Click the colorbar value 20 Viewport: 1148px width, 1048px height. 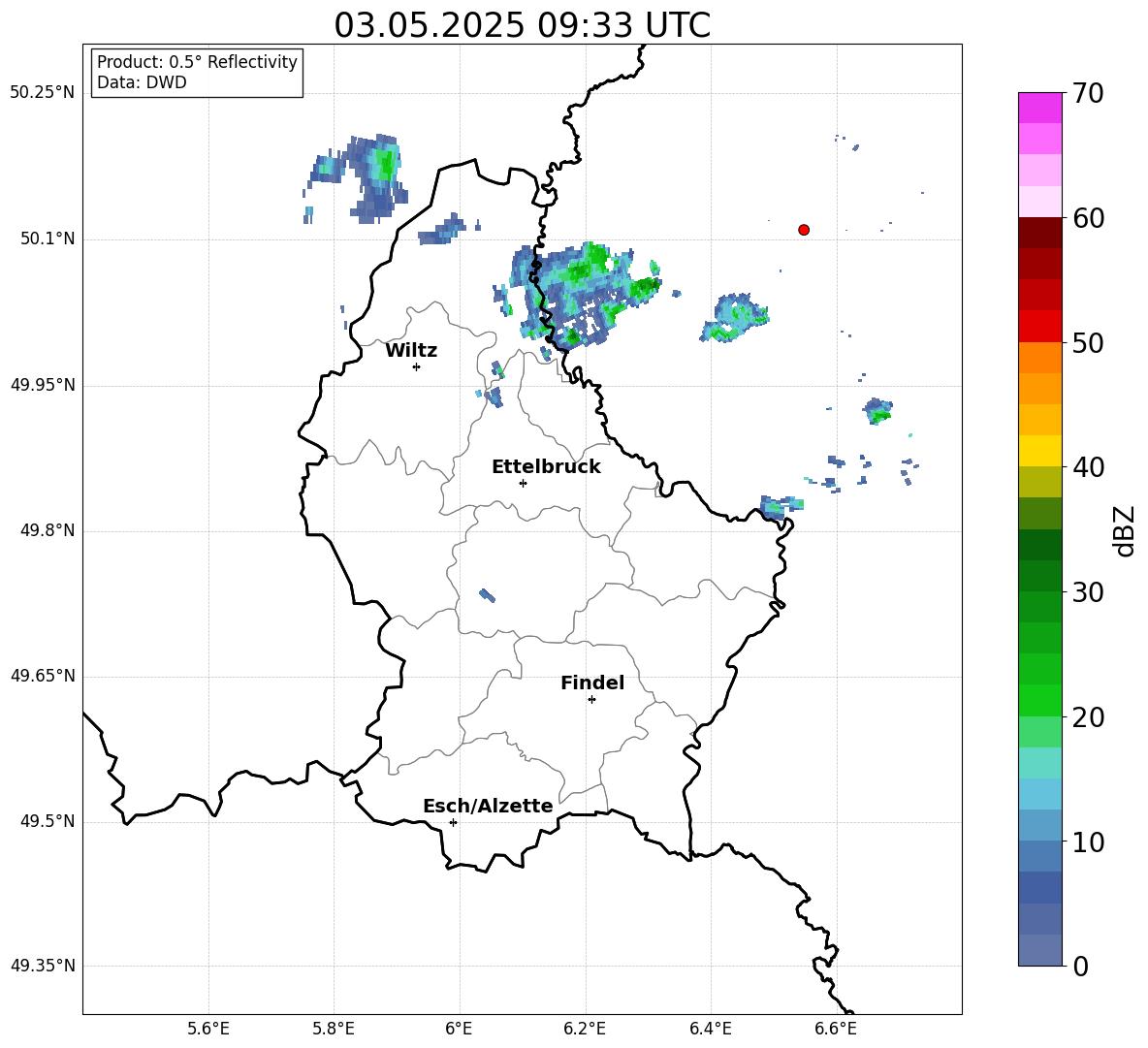[x=1088, y=717]
